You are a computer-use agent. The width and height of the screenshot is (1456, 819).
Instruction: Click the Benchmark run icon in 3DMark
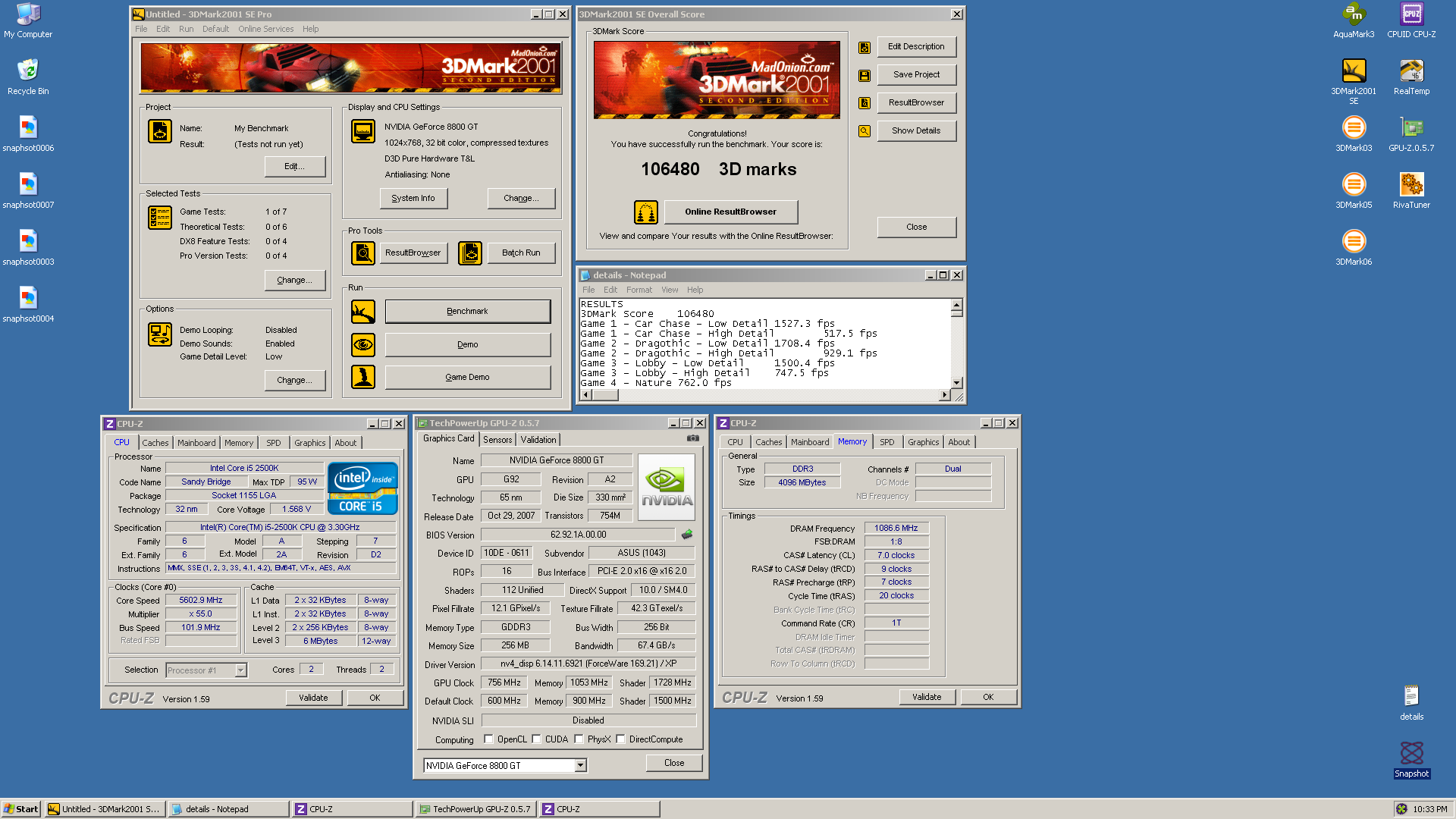363,312
